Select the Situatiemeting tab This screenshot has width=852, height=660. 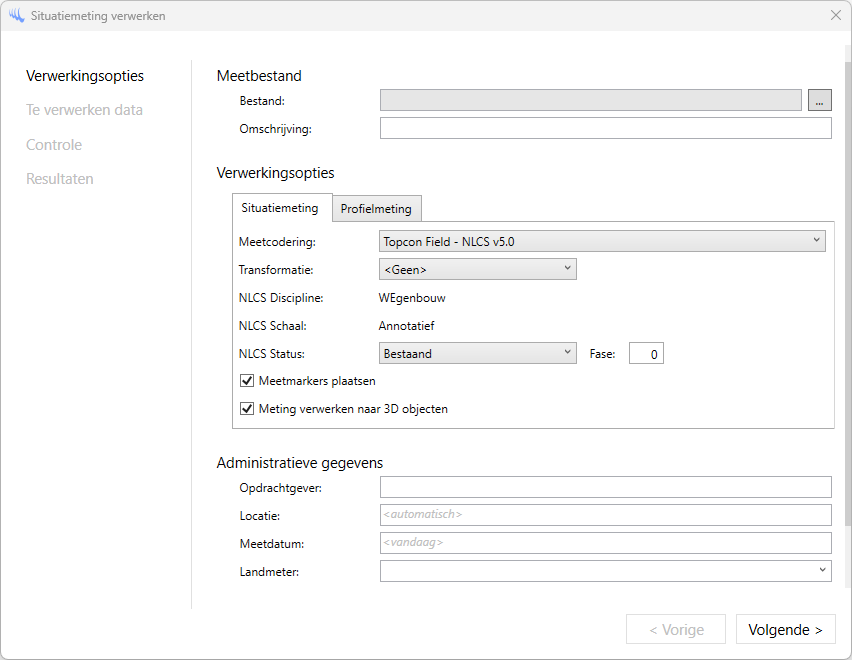(281, 208)
